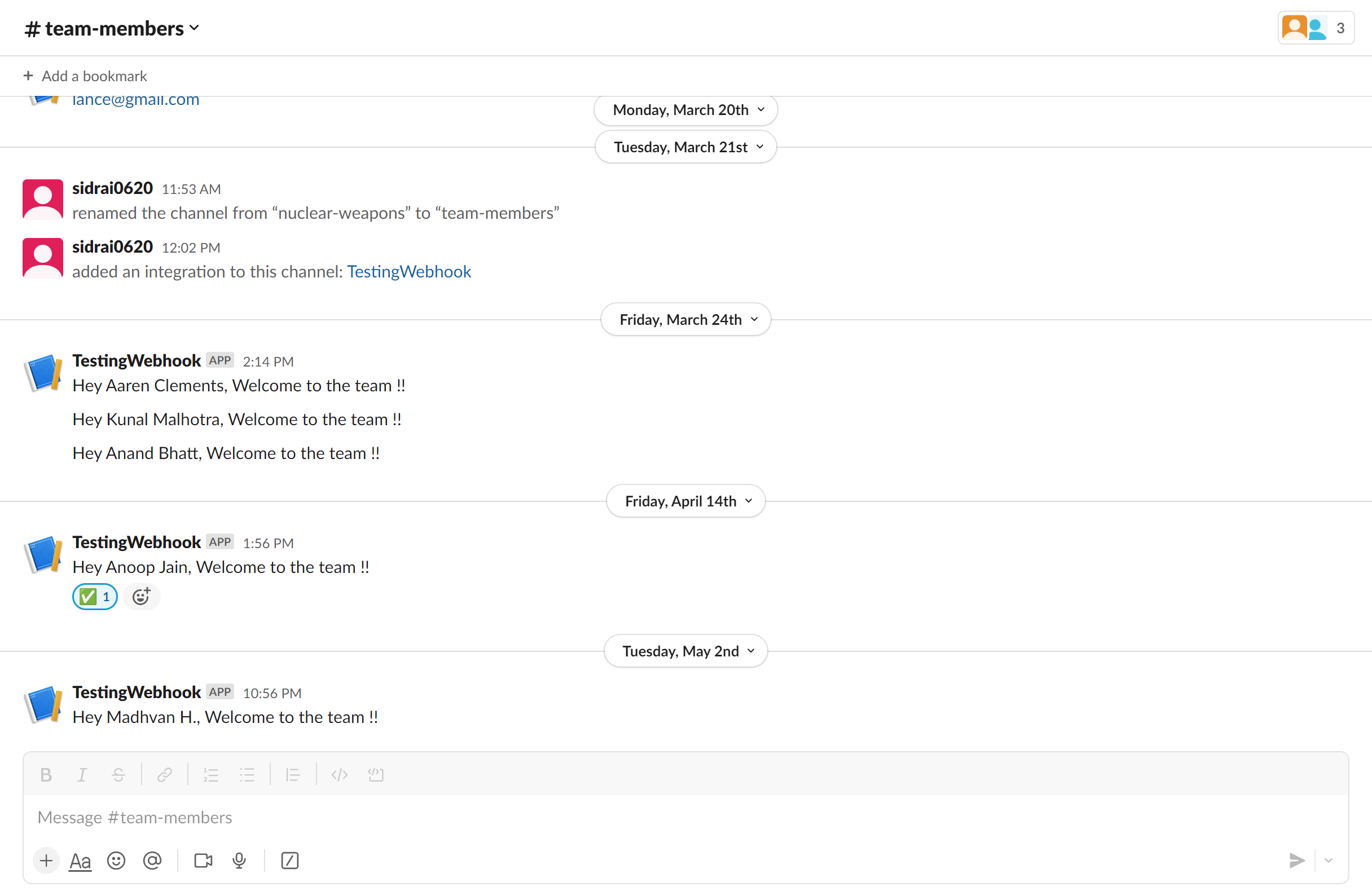
Task: Apply strikethrough formatting
Action: (119, 775)
